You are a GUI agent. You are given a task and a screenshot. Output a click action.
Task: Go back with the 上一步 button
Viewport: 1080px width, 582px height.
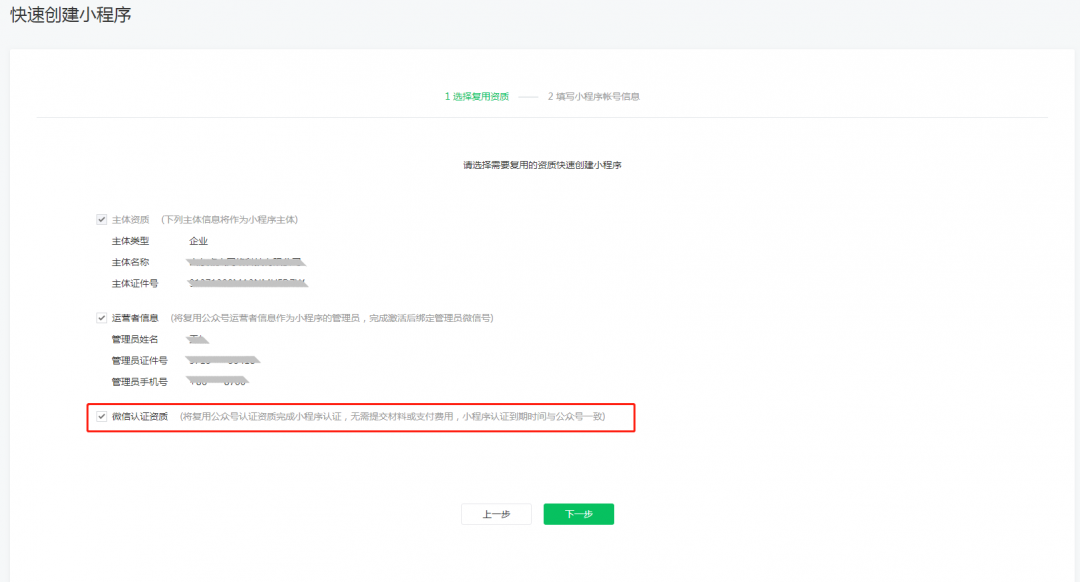(x=496, y=514)
